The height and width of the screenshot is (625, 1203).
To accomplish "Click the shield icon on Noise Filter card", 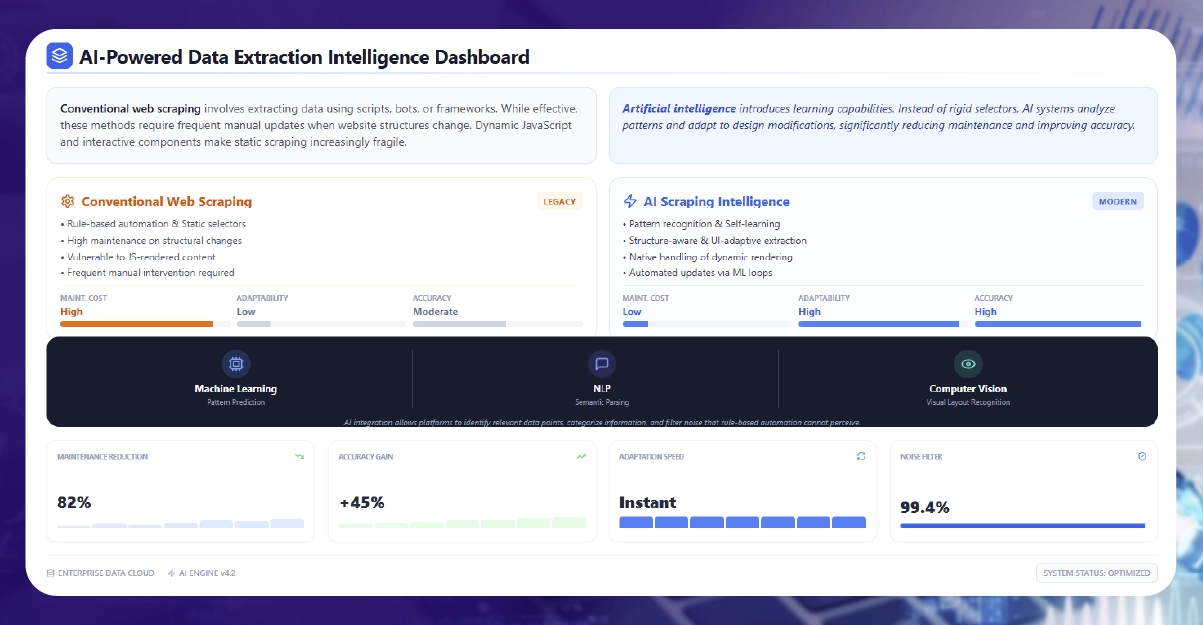I will (1142, 456).
